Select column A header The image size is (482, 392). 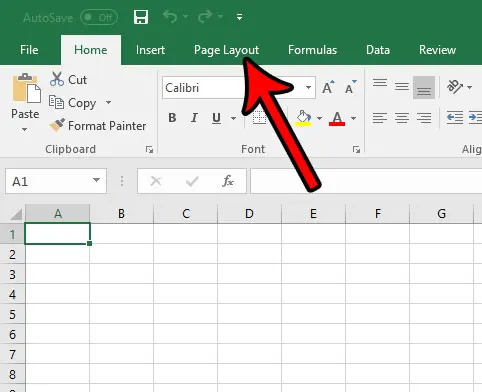(x=58, y=214)
